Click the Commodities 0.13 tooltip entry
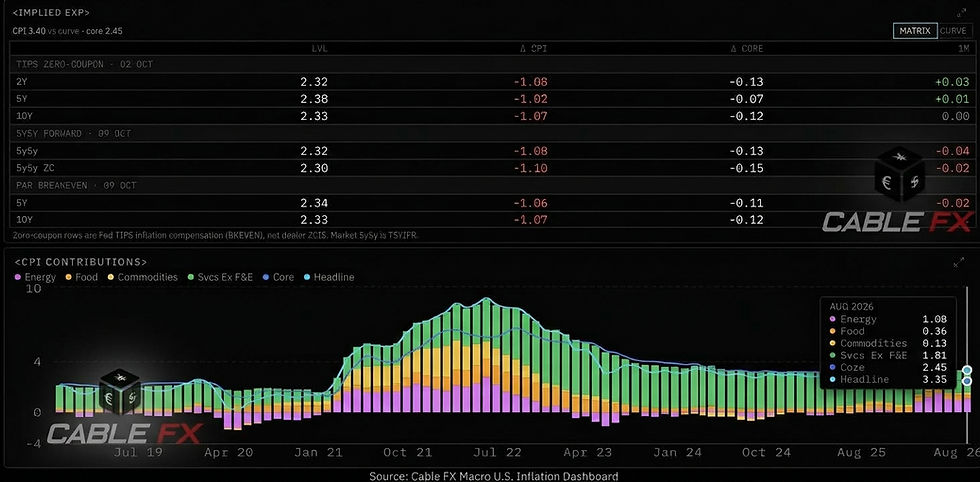Image resolution: width=980 pixels, height=482 pixels. 888,343
